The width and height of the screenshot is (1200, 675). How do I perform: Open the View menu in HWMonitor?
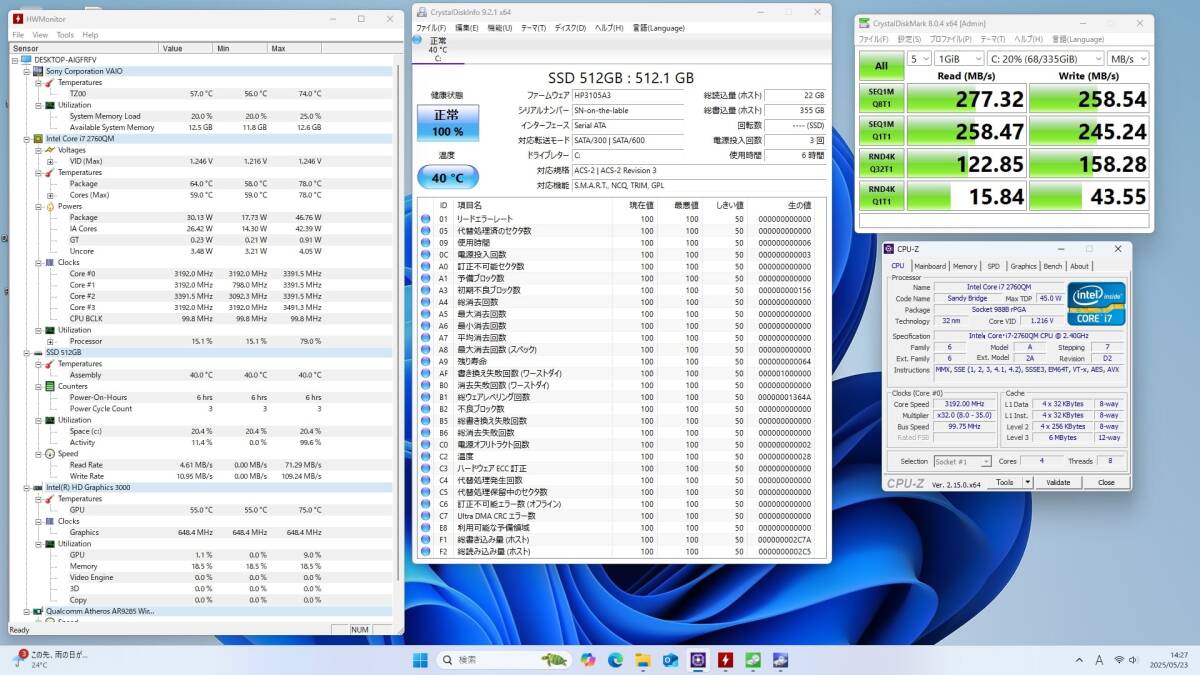[38, 34]
